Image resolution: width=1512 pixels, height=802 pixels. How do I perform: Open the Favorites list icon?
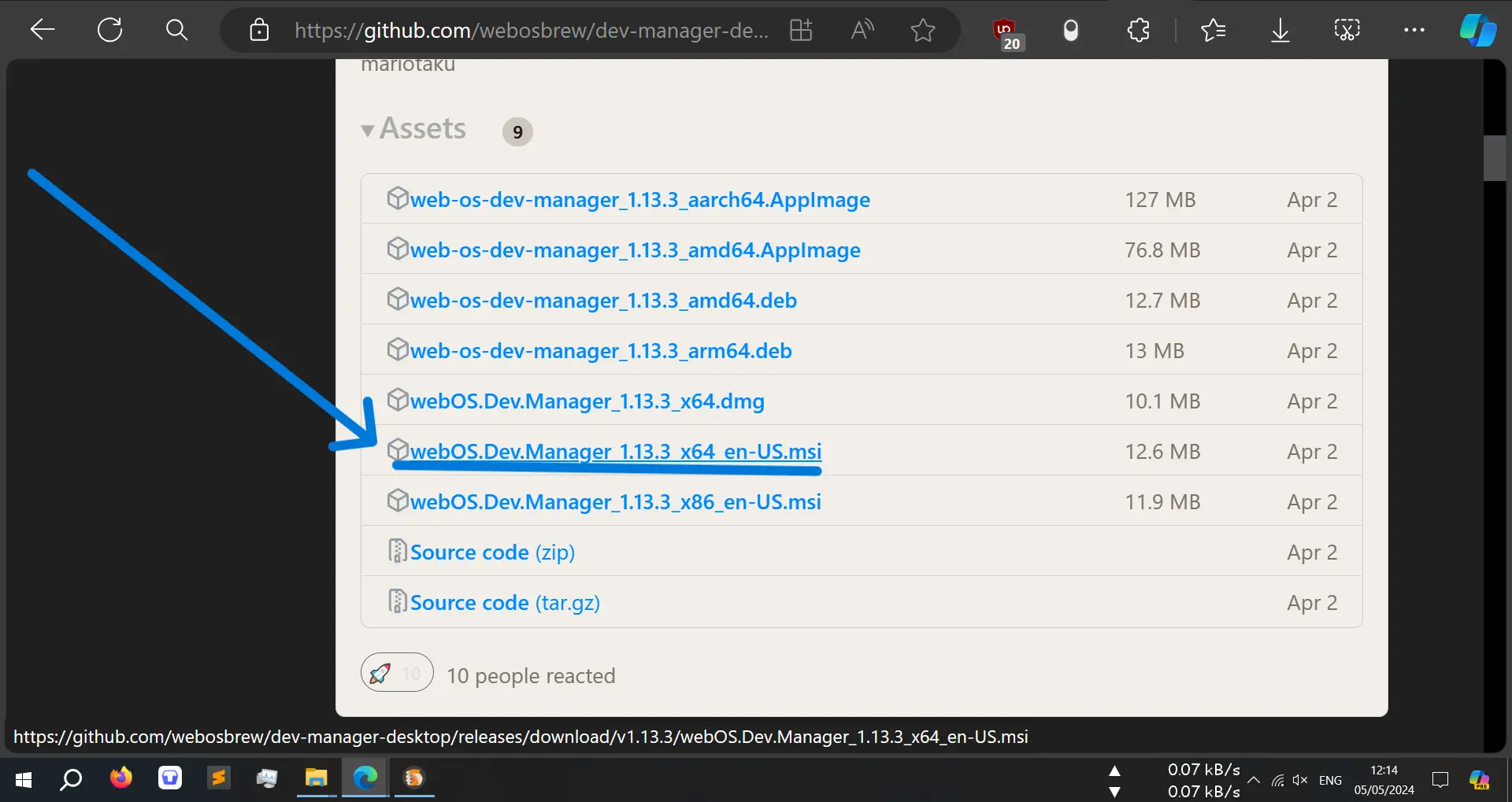(1213, 30)
